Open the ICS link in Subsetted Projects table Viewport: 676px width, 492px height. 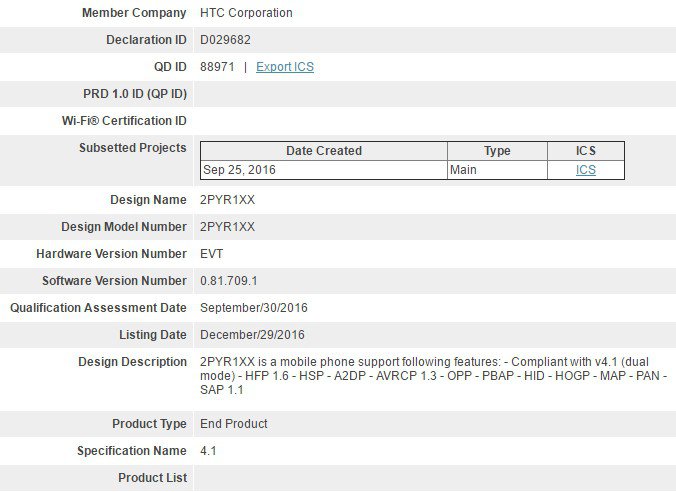(x=585, y=170)
